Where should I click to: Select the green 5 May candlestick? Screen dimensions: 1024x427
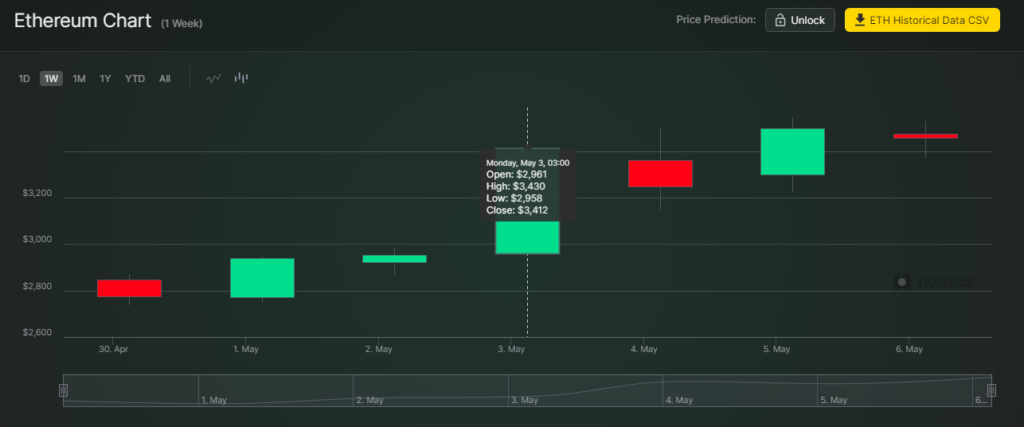point(793,151)
